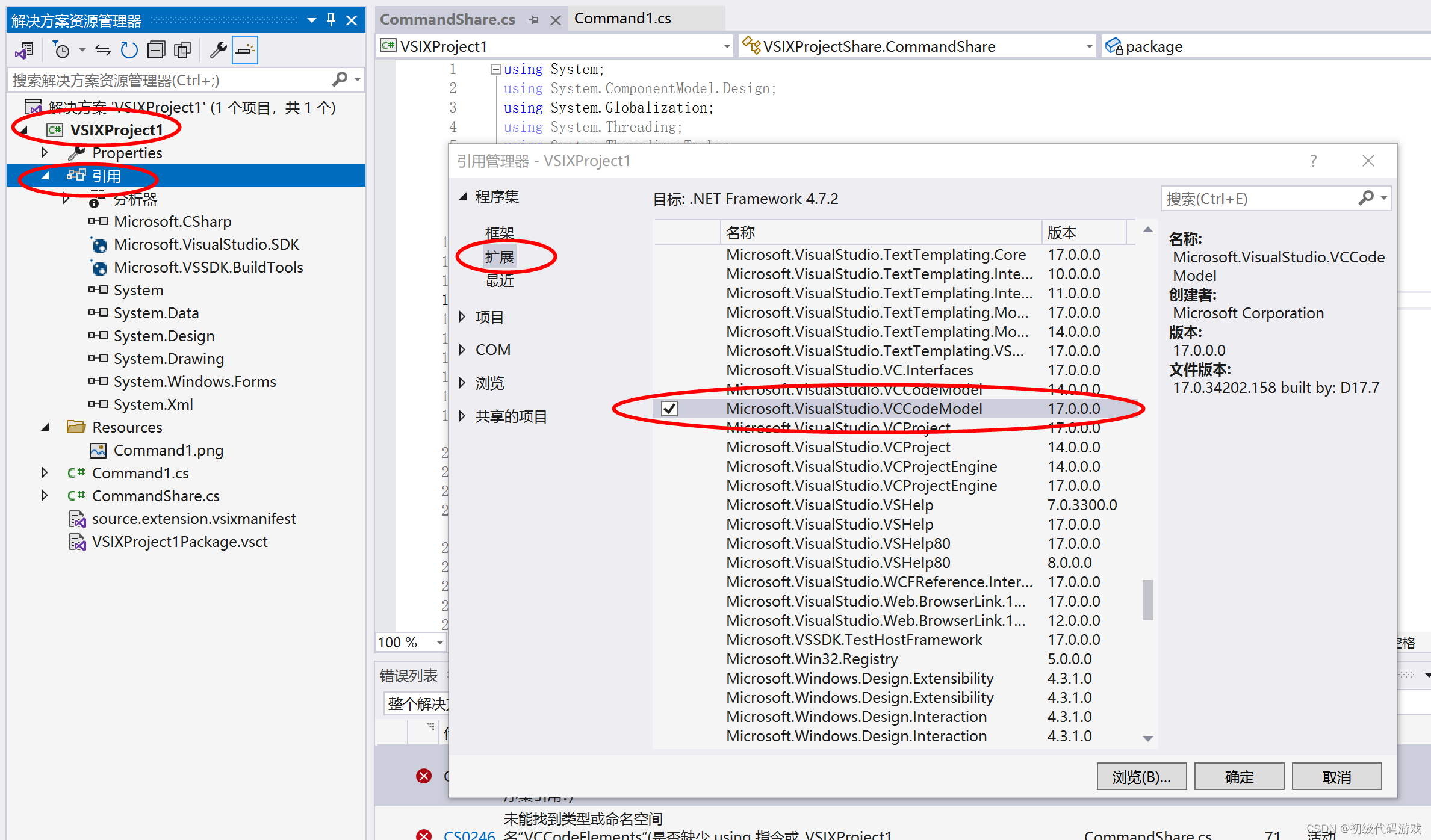Click the Solution Explorer view switcher icon

point(25,50)
